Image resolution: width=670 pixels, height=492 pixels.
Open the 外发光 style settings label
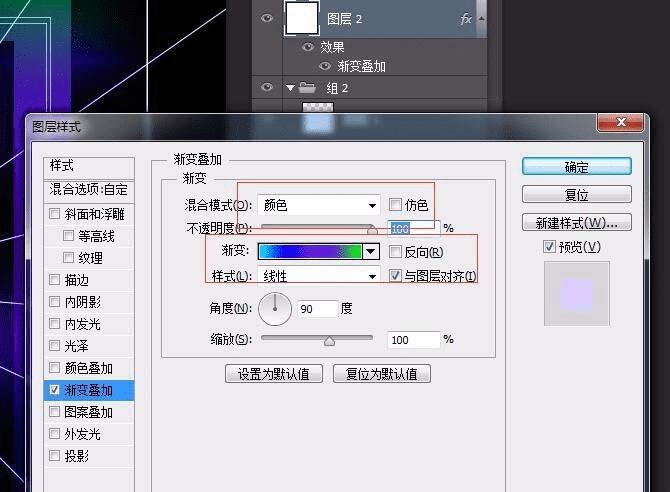click(x=82, y=434)
